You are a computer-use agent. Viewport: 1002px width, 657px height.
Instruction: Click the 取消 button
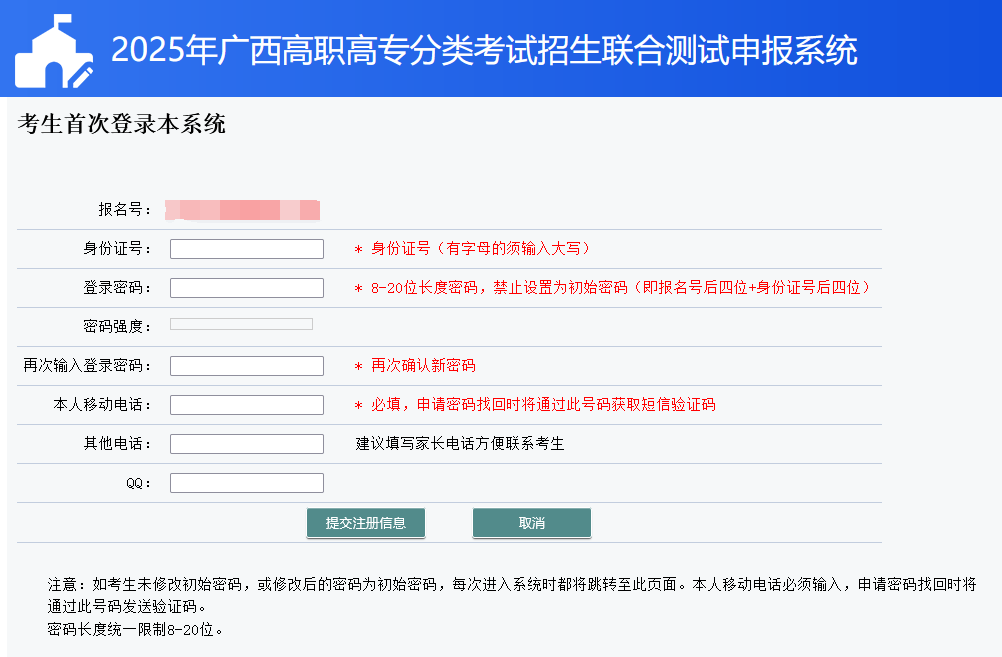tap(531, 523)
